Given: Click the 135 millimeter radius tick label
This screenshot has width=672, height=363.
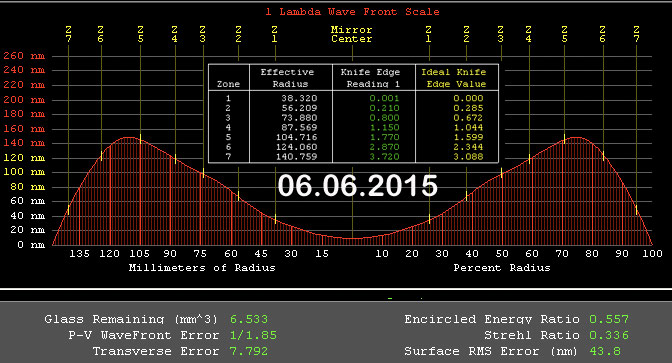Looking at the screenshot, I should pos(79,254).
